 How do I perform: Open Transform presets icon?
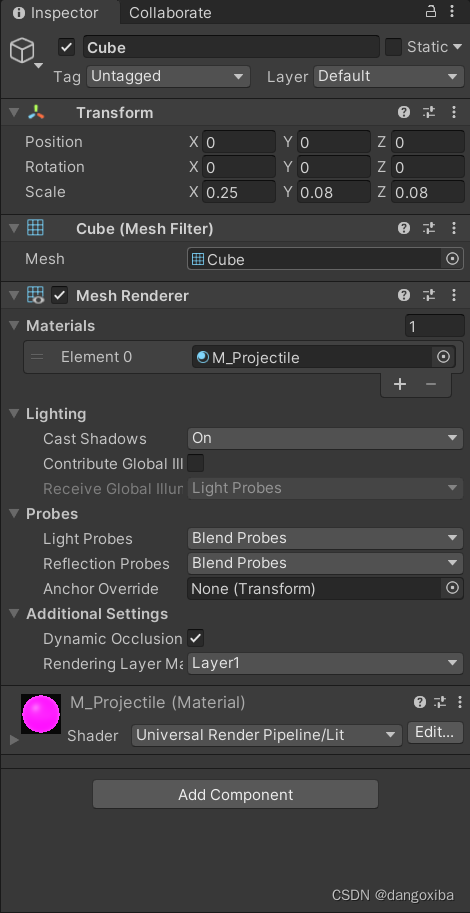(x=429, y=113)
